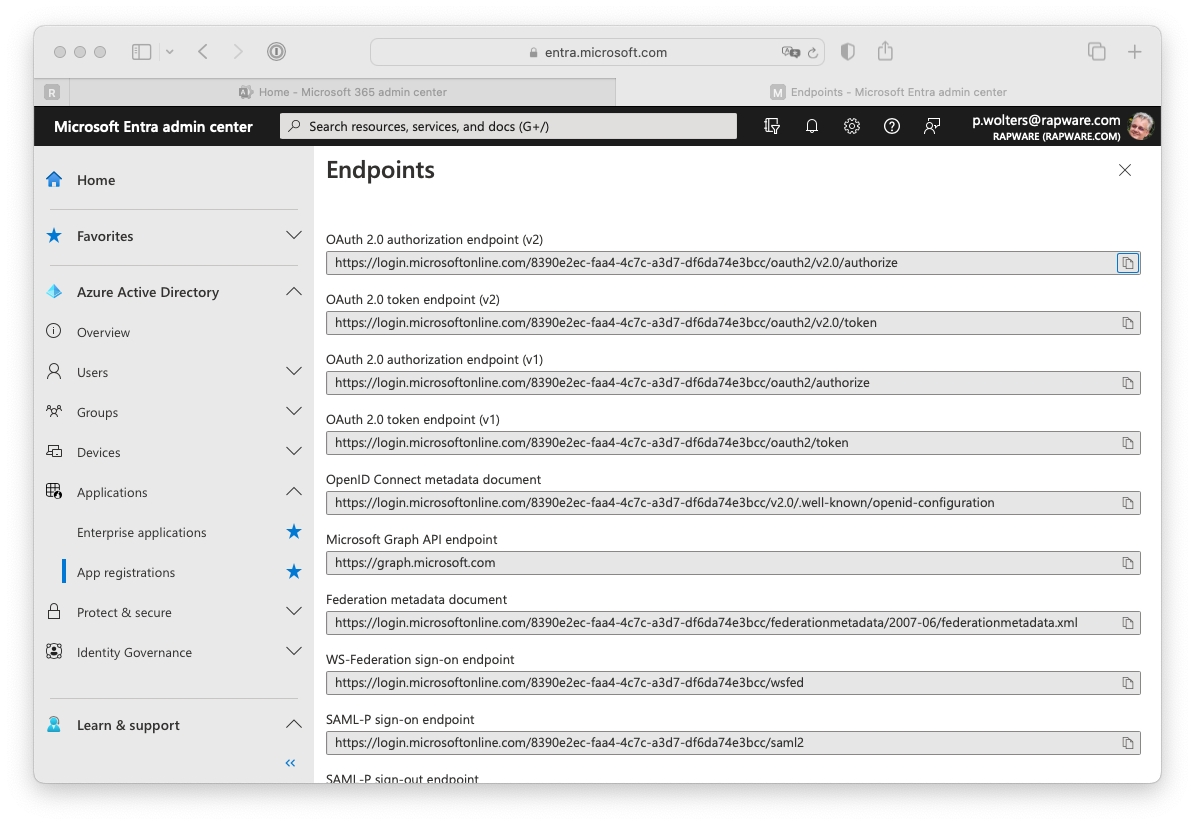Image resolution: width=1195 pixels, height=825 pixels.
Task: Expand the Groups submenu chevron
Action: click(293, 411)
